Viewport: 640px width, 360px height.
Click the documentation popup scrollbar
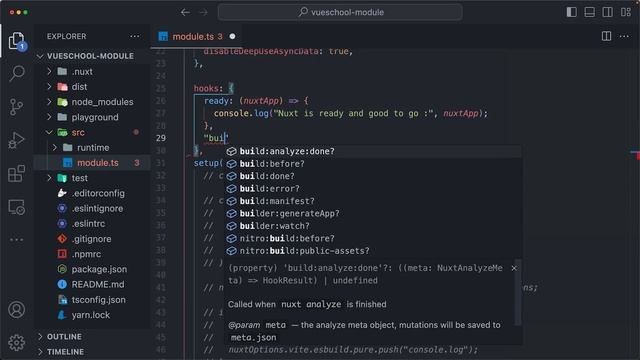[x=518, y=292]
